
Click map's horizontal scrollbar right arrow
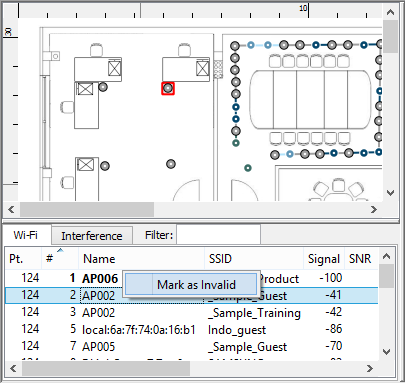coord(374,209)
